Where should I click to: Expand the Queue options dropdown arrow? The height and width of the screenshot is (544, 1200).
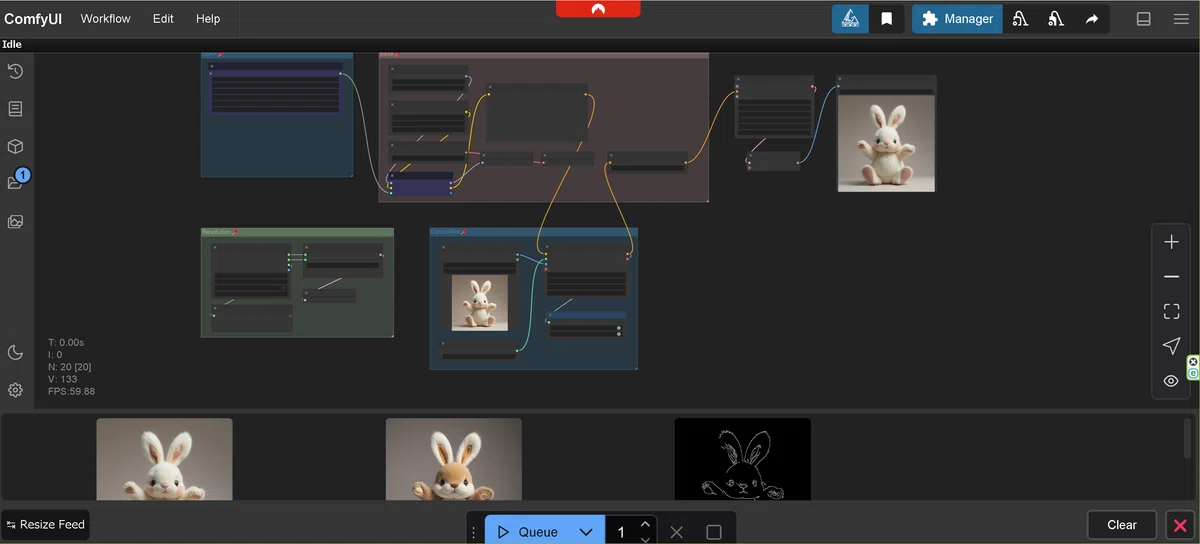point(586,531)
